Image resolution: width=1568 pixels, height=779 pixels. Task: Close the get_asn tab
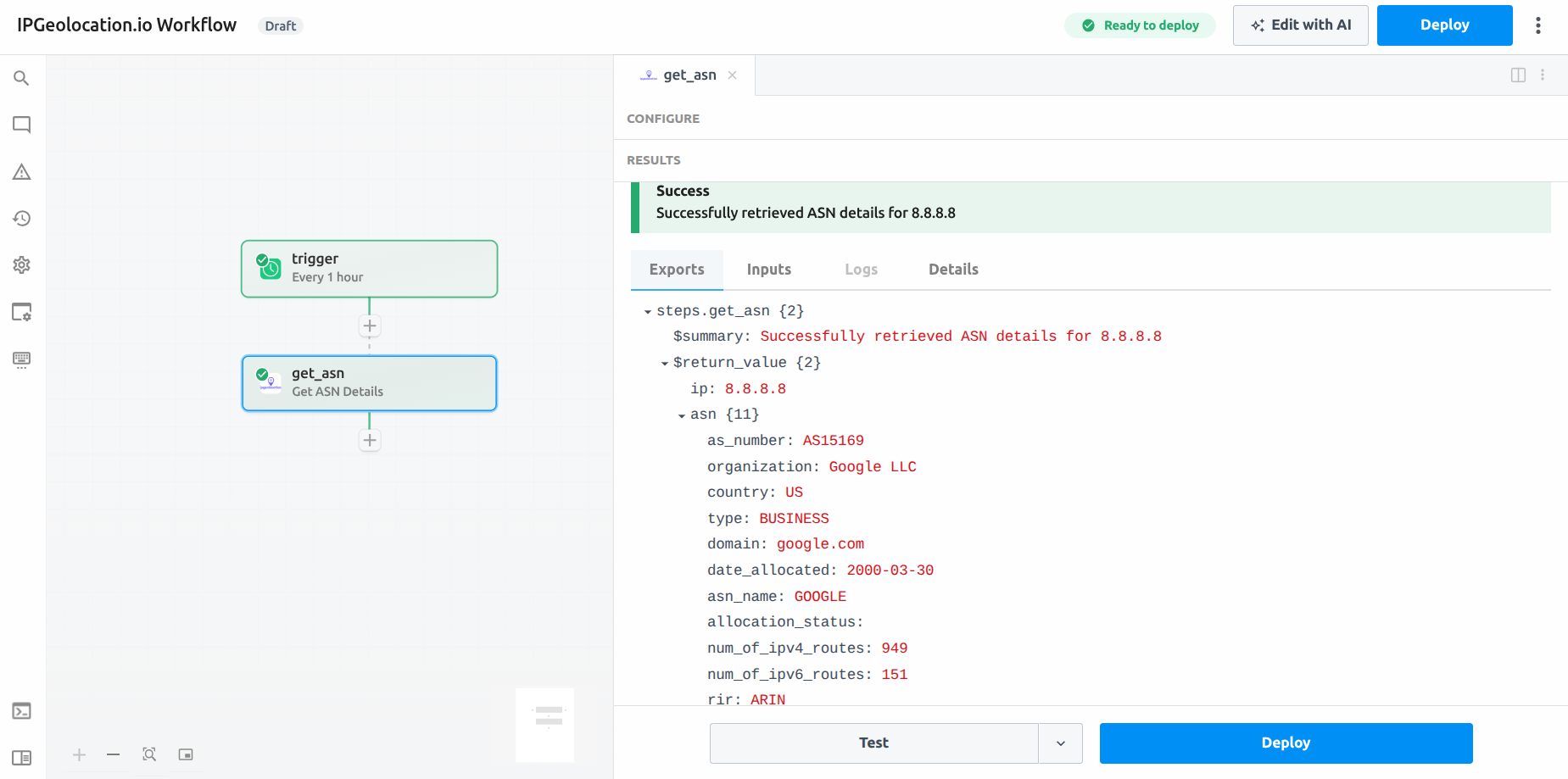coord(732,75)
